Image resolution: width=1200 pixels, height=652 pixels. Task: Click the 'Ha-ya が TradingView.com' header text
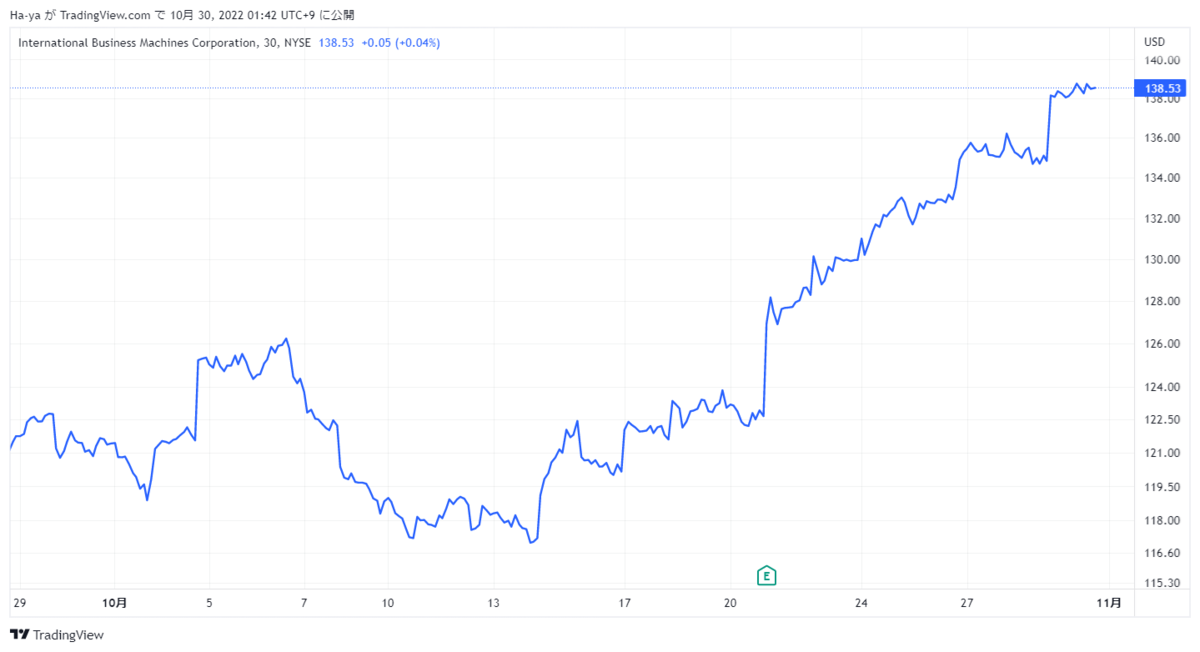click(x=80, y=15)
